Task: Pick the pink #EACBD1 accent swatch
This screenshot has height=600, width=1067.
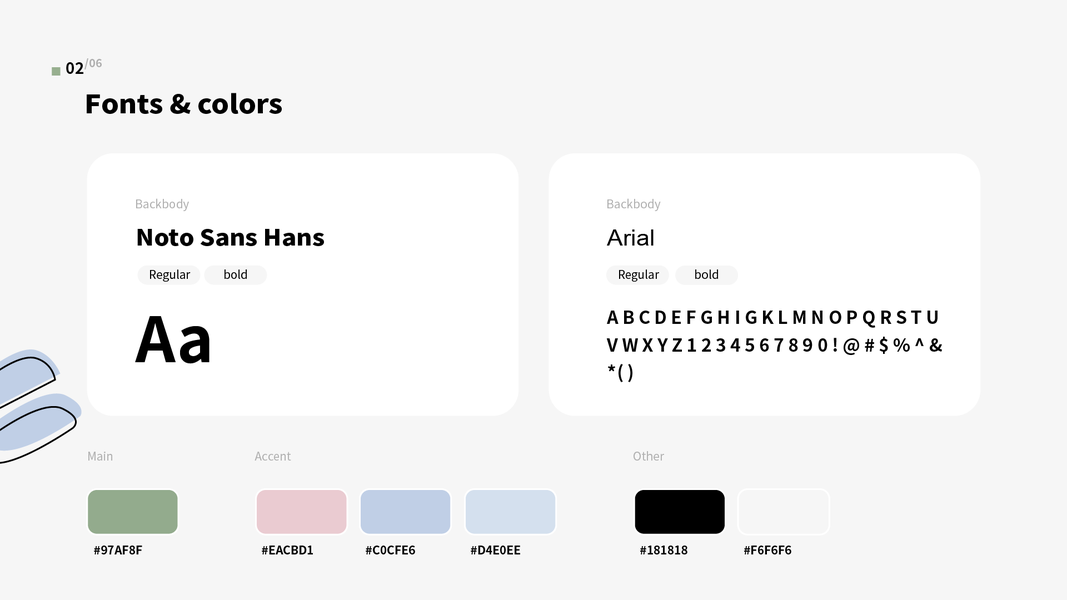Action: click(301, 512)
